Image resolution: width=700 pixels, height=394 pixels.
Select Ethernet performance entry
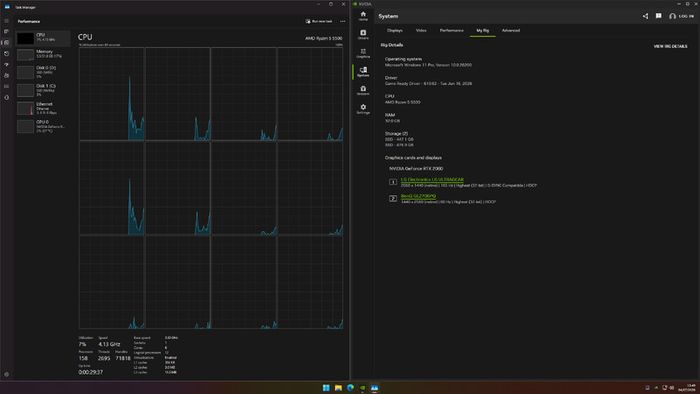43,108
